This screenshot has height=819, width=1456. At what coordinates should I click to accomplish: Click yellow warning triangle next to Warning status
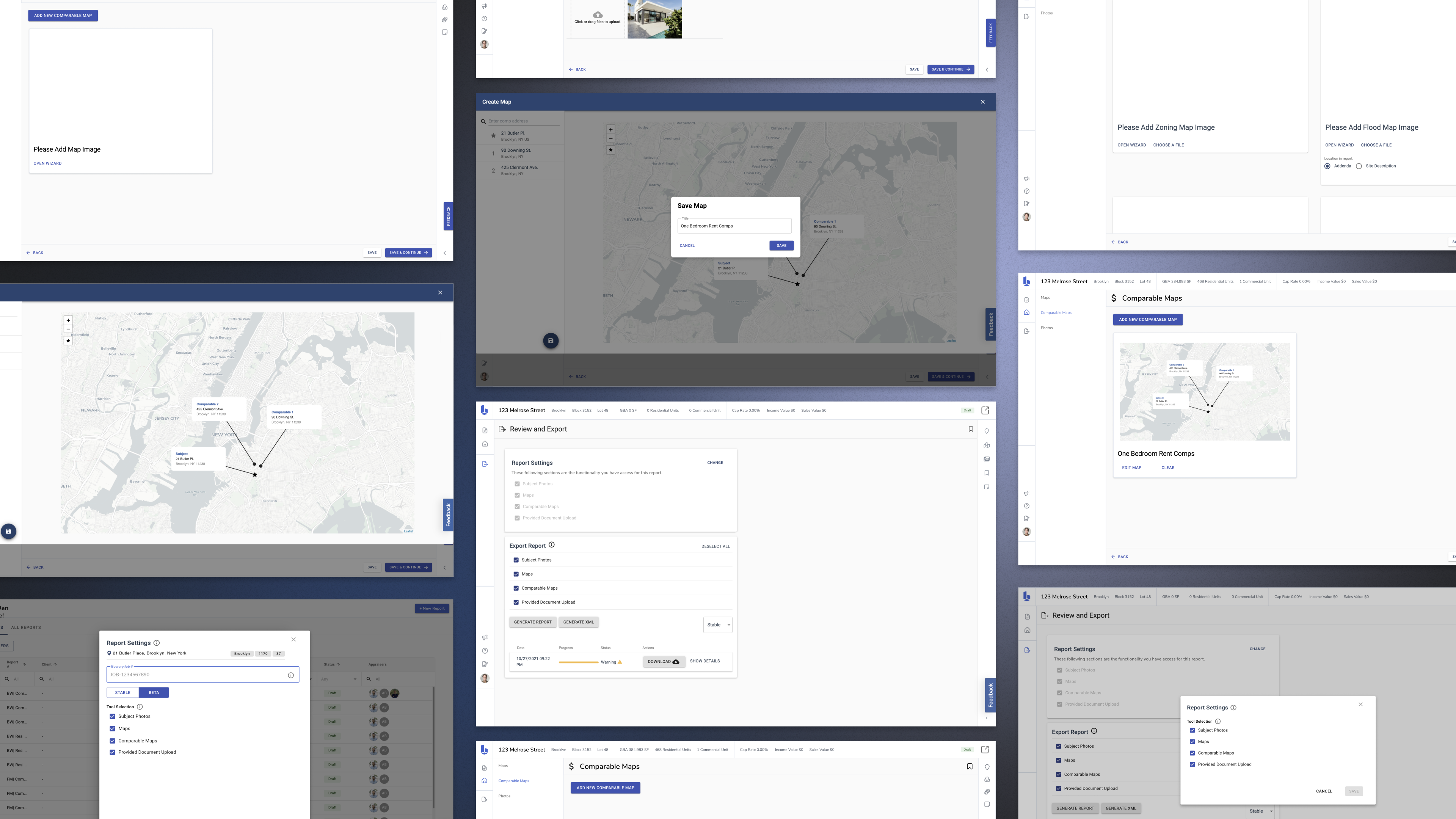[x=620, y=662]
